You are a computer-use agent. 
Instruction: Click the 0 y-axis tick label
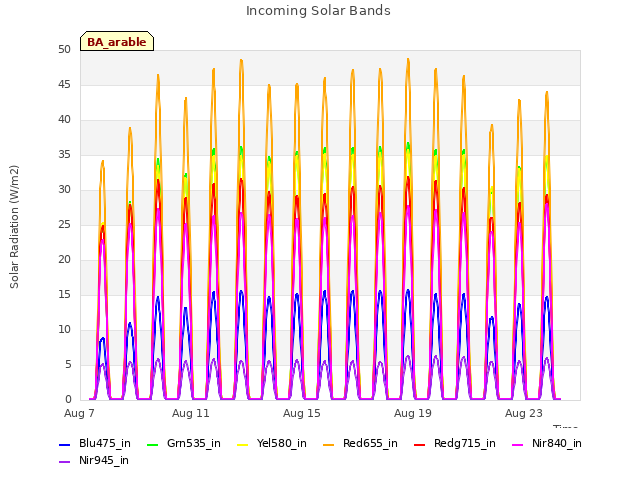(x=68, y=400)
